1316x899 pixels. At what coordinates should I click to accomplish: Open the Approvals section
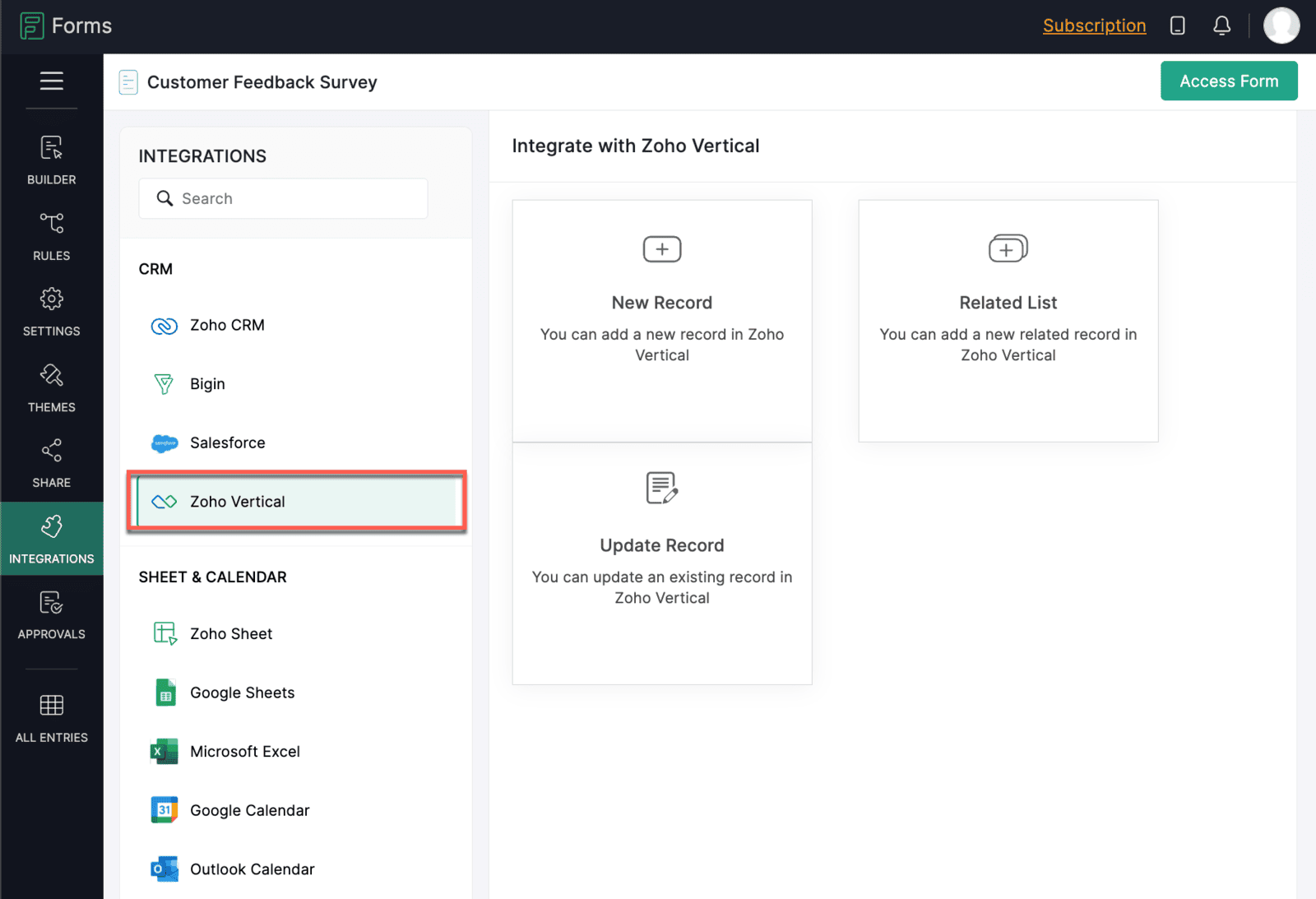[x=51, y=614]
